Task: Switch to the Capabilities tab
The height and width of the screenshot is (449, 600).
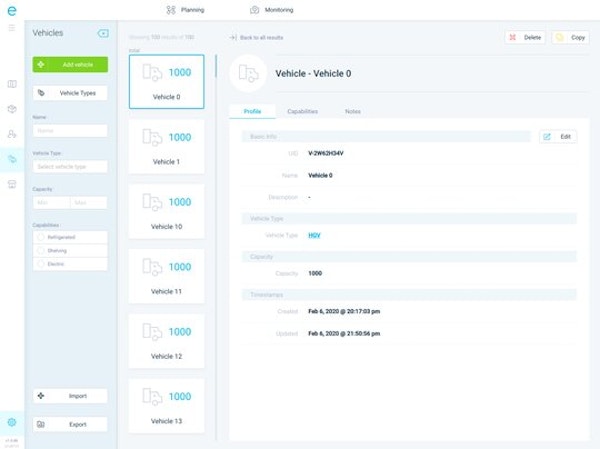Action: pos(303,111)
